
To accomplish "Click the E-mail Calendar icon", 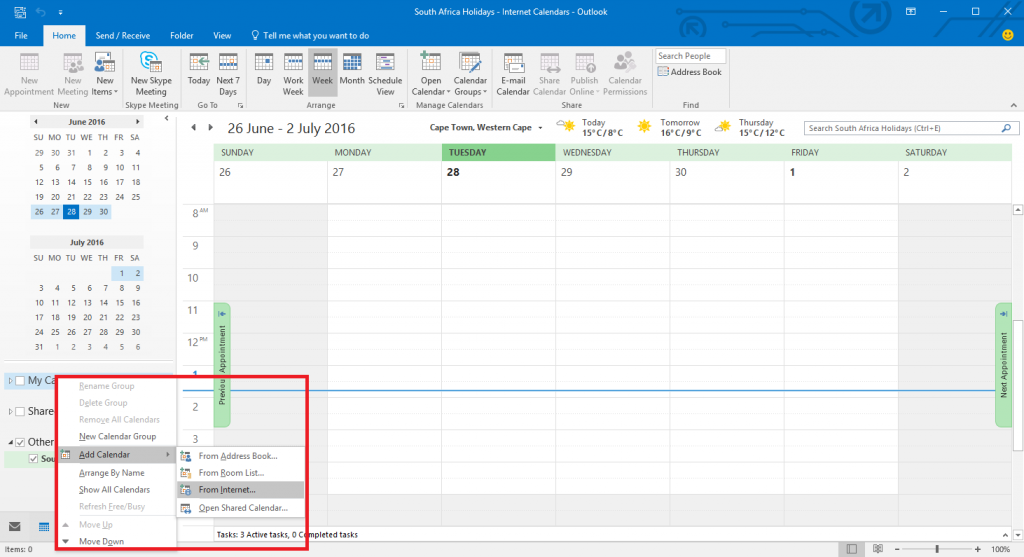I will (513, 74).
